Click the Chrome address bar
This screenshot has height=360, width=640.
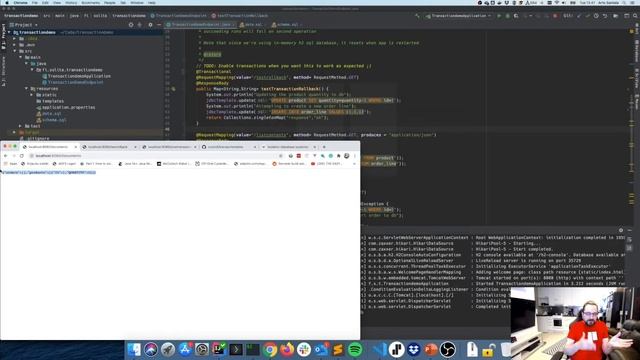(x=155, y=156)
